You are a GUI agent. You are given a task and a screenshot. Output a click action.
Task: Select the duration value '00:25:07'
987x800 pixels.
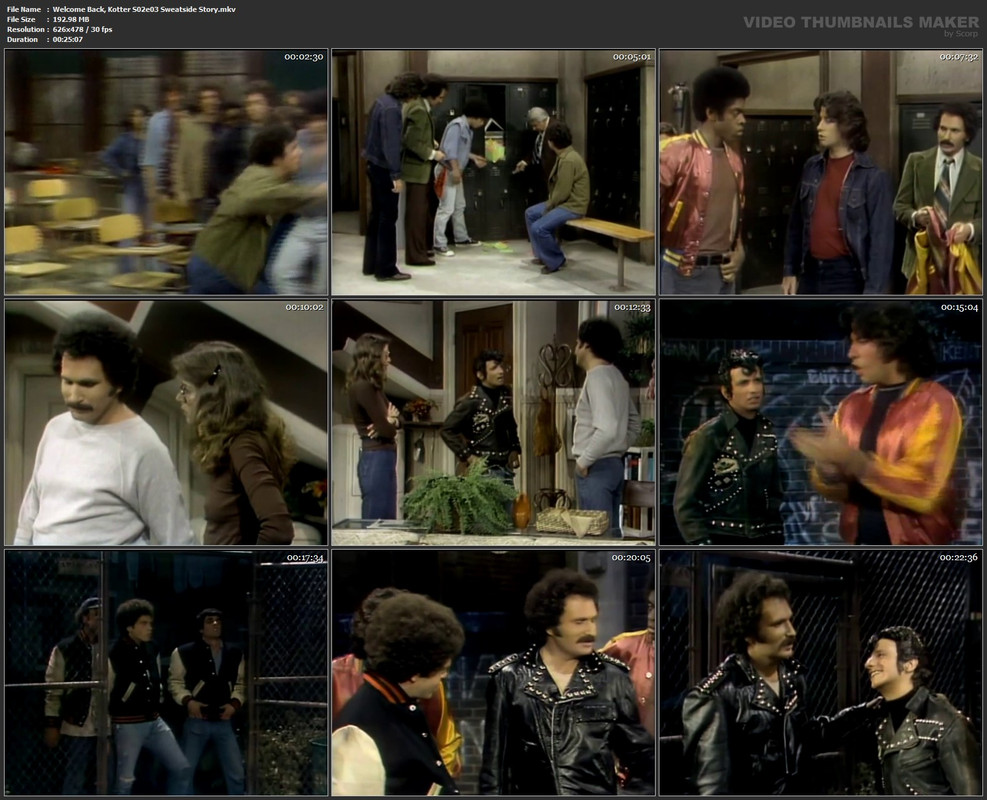pyautogui.click(x=68, y=40)
